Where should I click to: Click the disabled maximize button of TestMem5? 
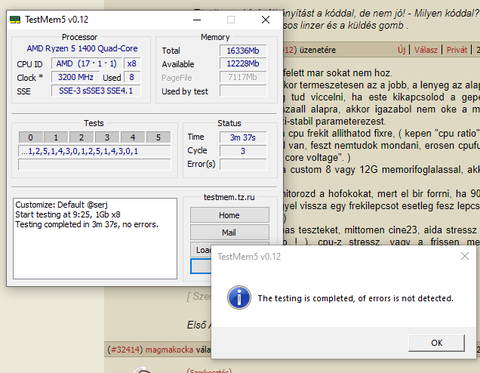231,20
